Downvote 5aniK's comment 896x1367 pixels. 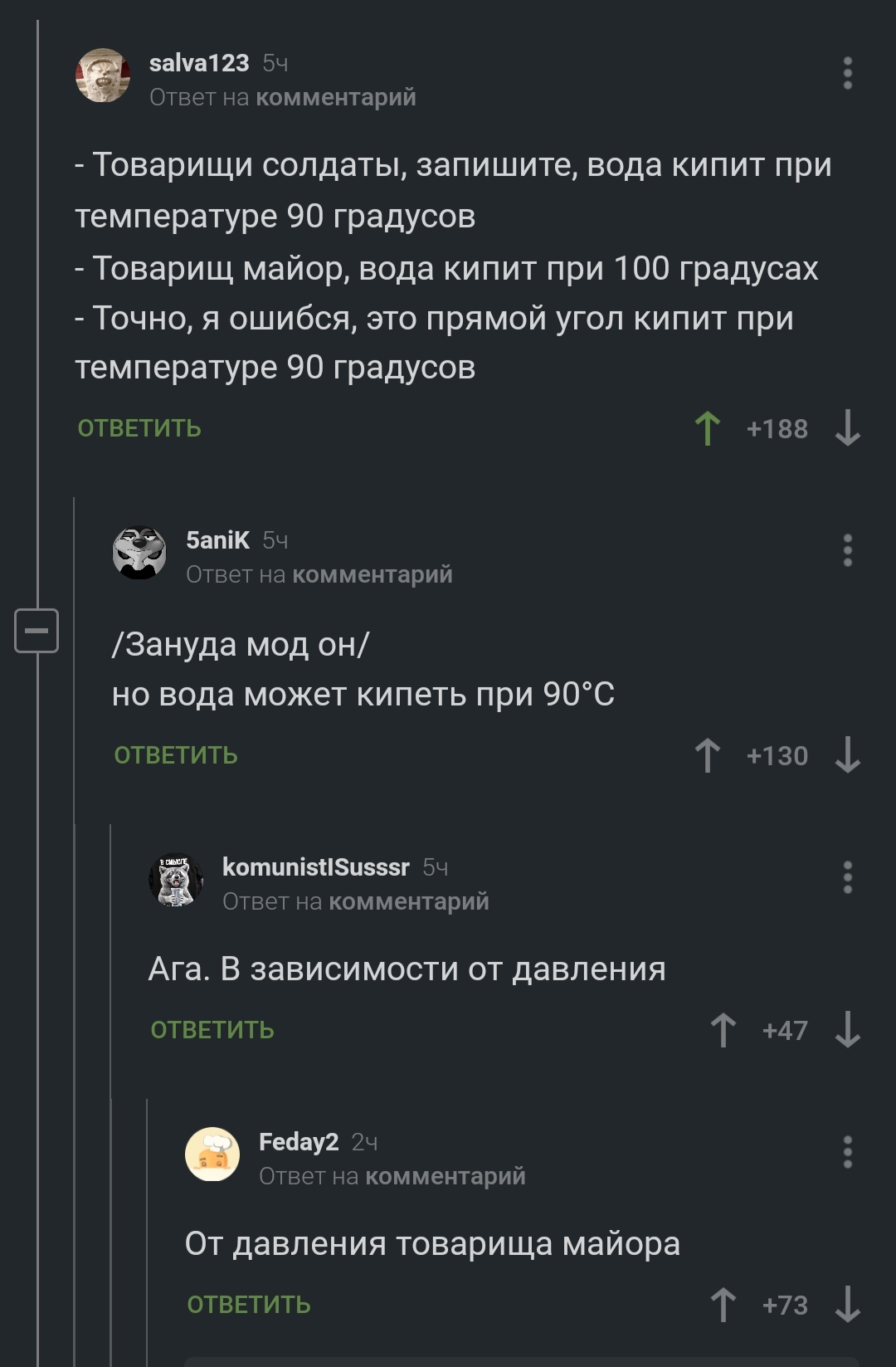coord(847,755)
